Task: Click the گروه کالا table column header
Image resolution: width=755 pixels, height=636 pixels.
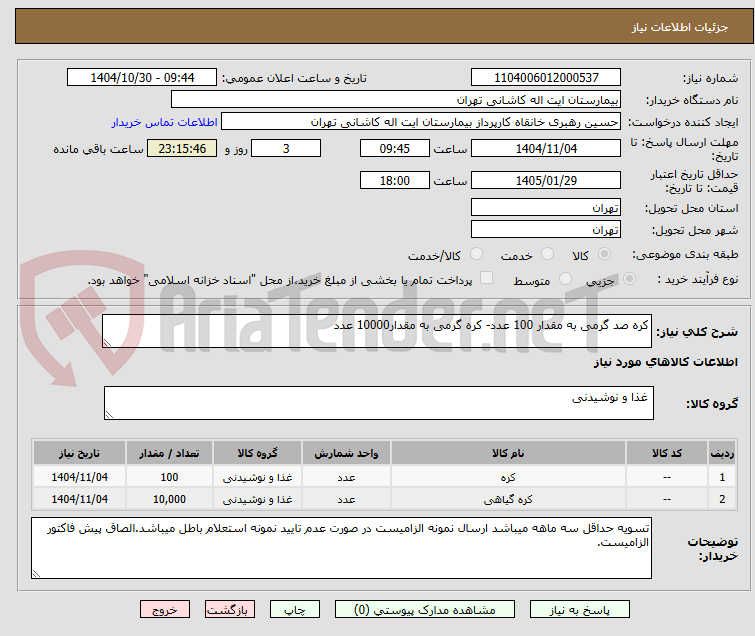Action: pyautogui.click(x=258, y=453)
